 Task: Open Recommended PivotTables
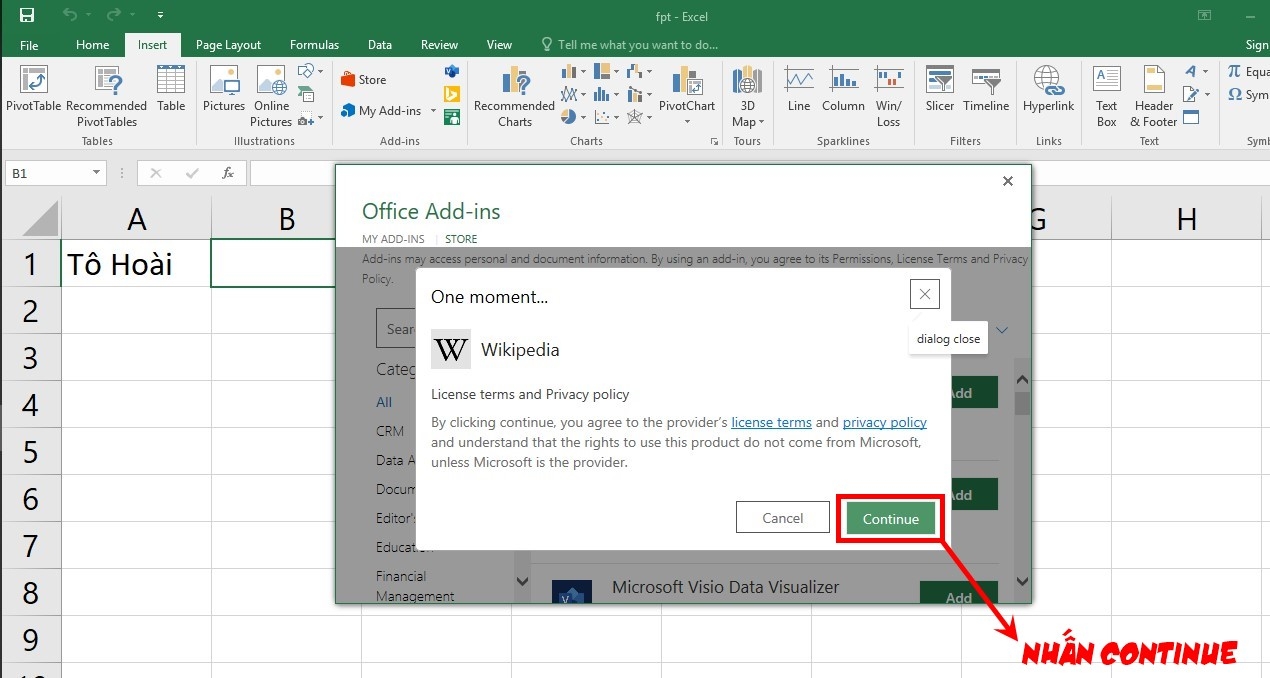tap(107, 96)
